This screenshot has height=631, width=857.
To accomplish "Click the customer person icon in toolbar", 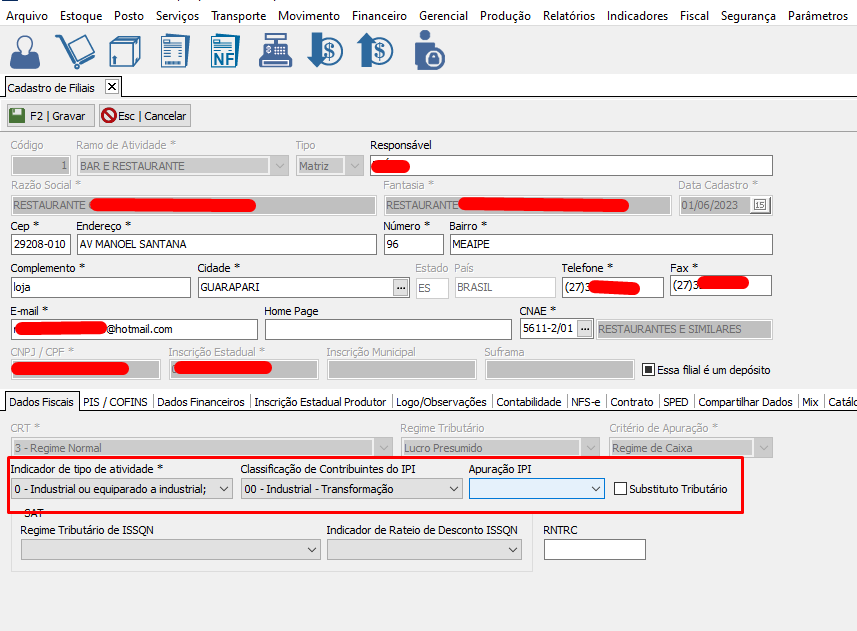I will point(27,51).
